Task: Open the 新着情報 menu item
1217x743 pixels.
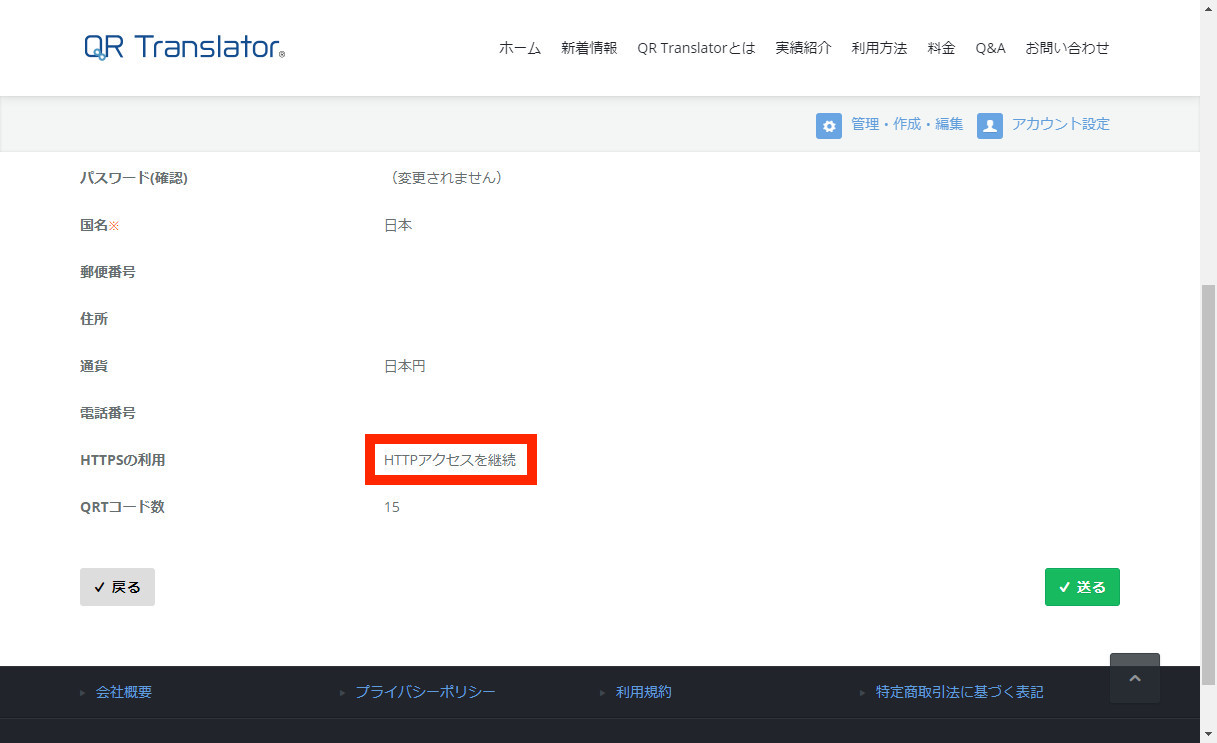Action: [589, 48]
